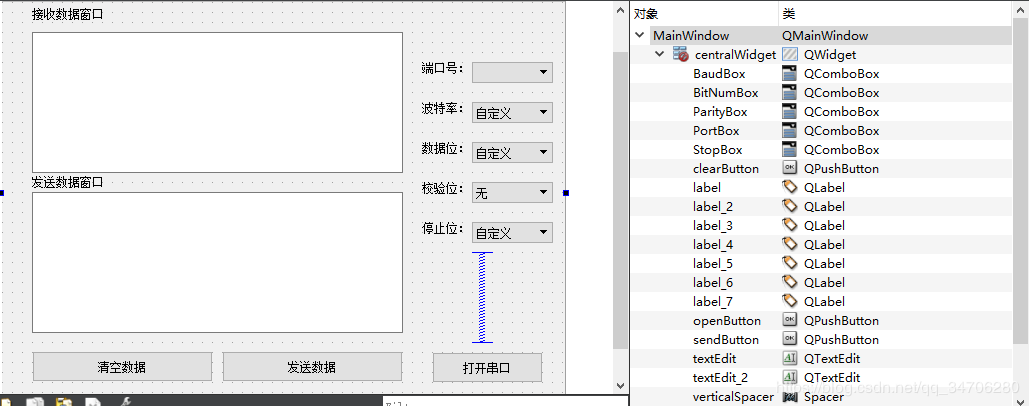Select ParityBox in the object tree

tap(720, 112)
